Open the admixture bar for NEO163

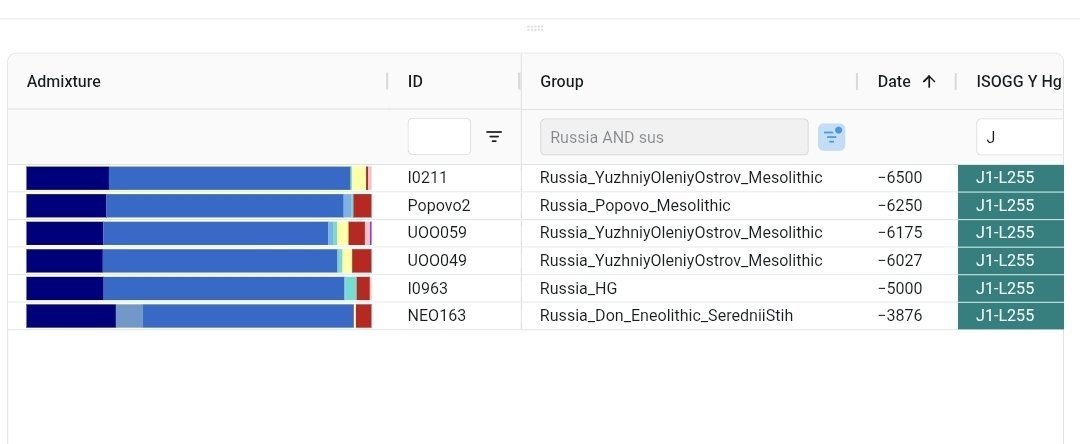coord(199,316)
